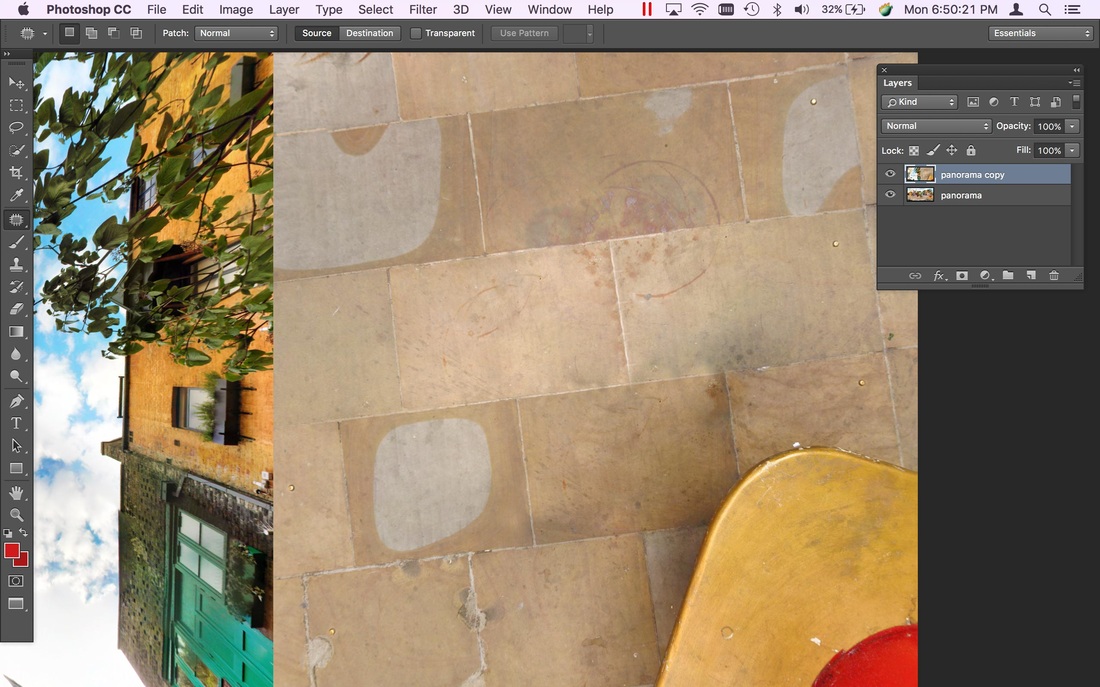This screenshot has width=1100, height=687.
Task: Select the Horizontal Type tool
Action: pyautogui.click(x=16, y=424)
